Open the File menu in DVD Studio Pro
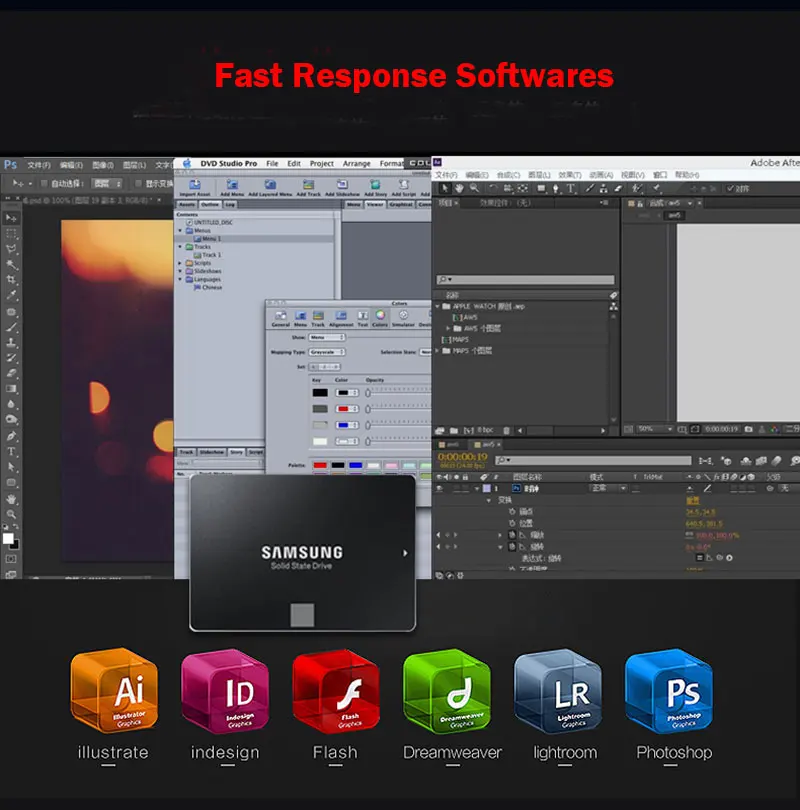 [272, 163]
